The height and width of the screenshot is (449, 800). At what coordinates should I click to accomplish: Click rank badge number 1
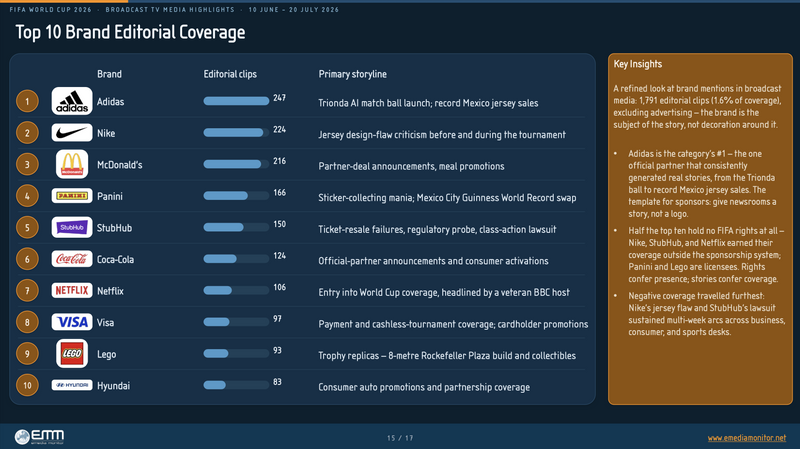[x=28, y=101]
